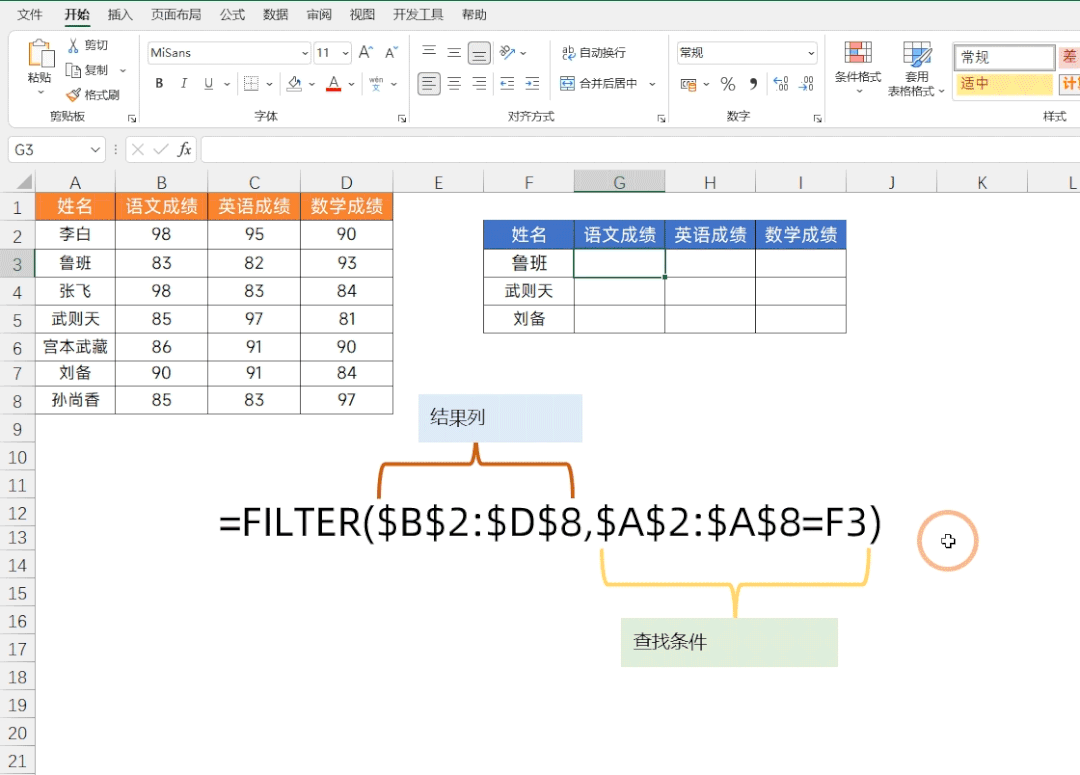Image resolution: width=1080 pixels, height=775 pixels.
Task: Select column G header
Action: [x=619, y=183]
